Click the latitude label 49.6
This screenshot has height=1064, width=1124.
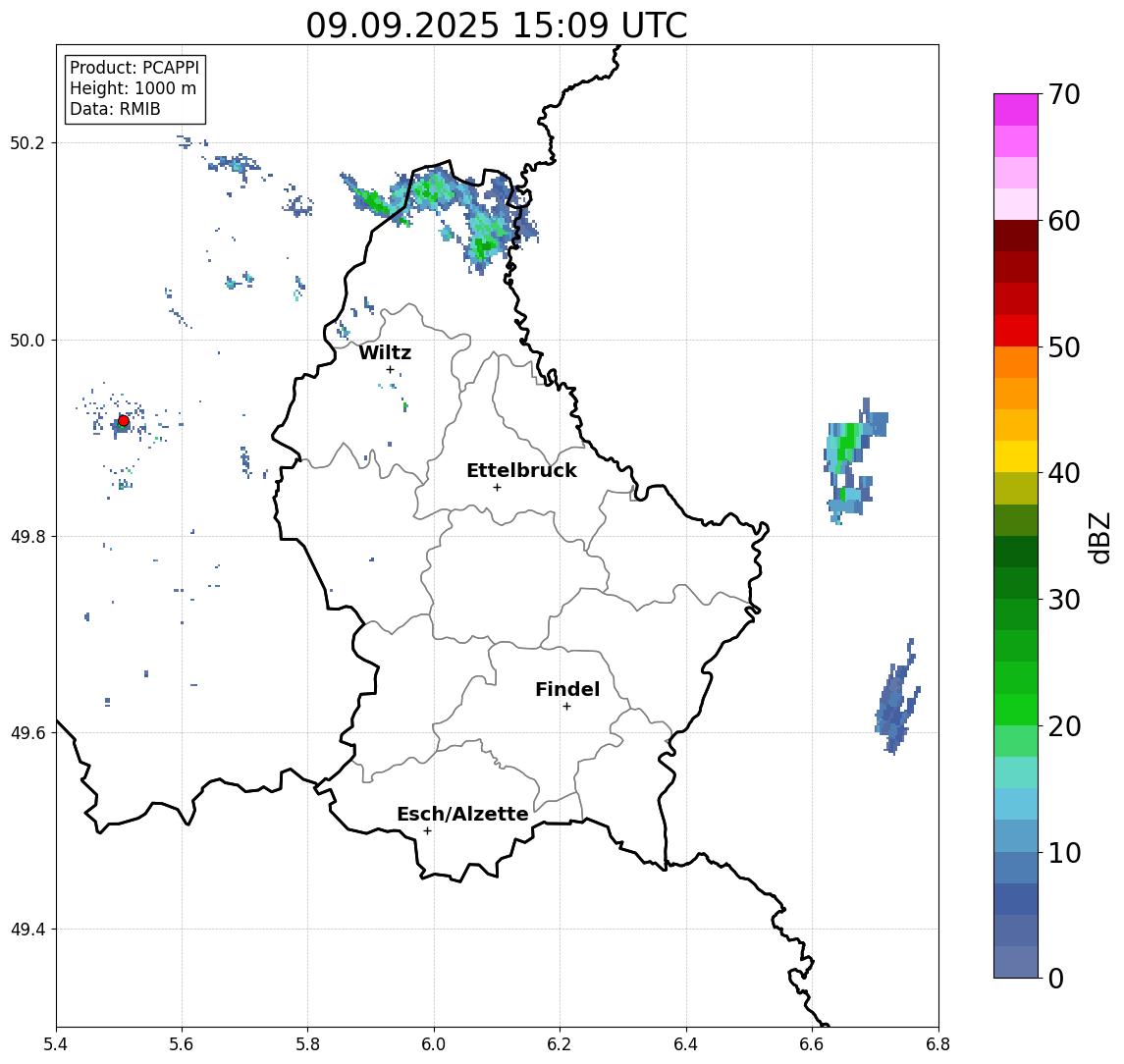point(27,733)
